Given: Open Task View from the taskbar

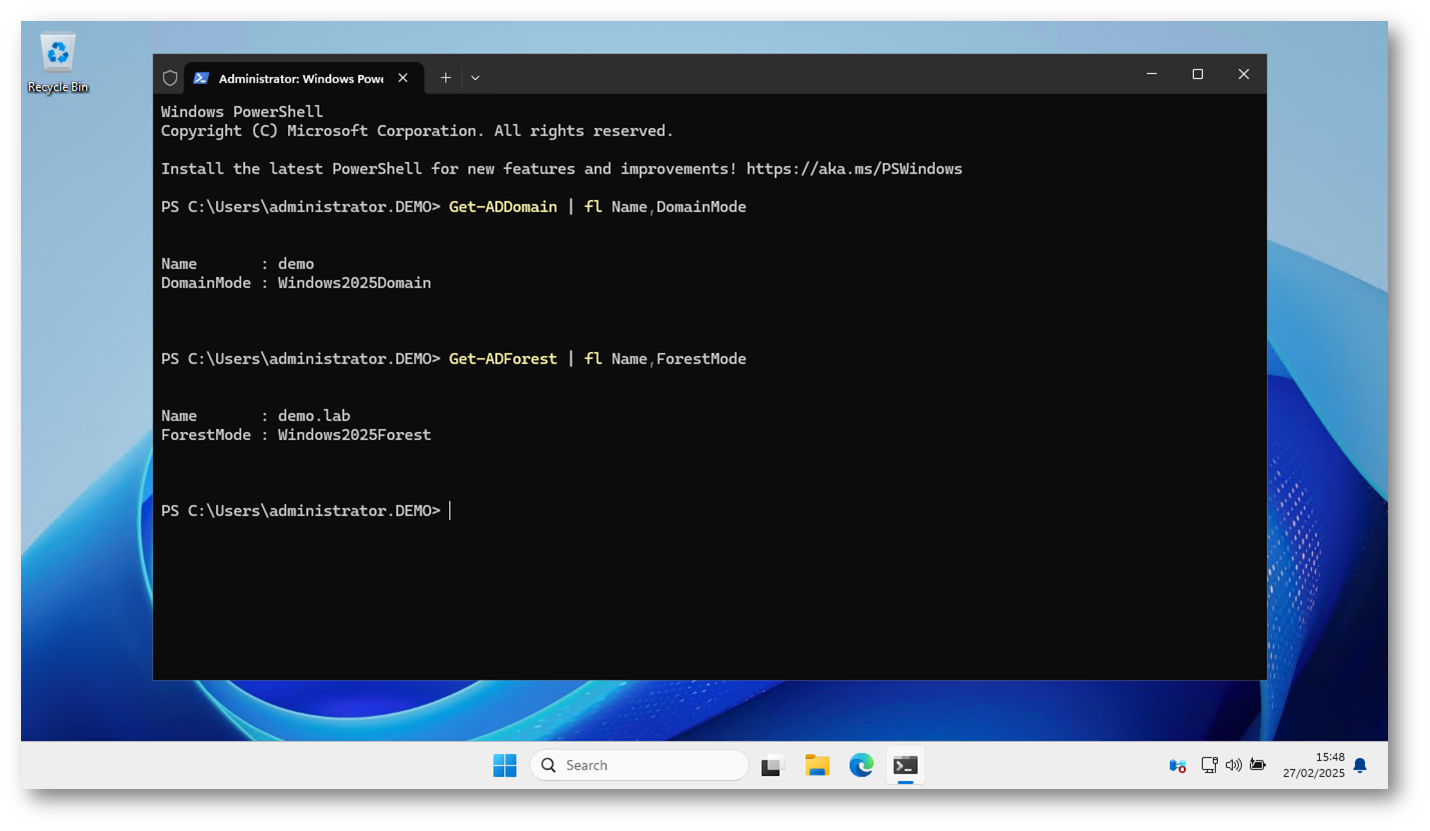Looking at the screenshot, I should coord(771,766).
